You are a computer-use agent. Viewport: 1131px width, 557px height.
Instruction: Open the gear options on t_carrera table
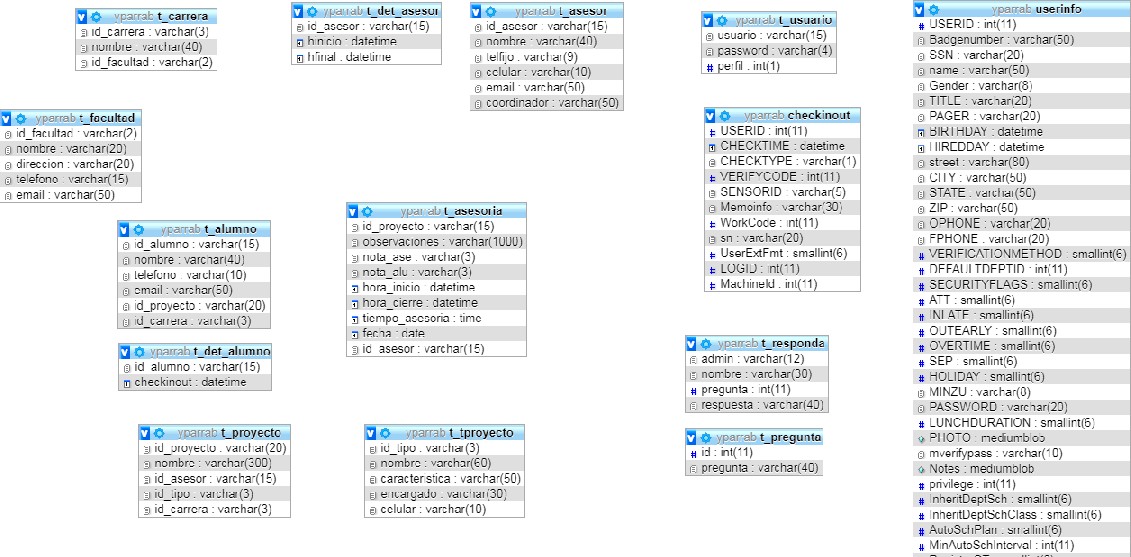pyautogui.click(x=95, y=17)
